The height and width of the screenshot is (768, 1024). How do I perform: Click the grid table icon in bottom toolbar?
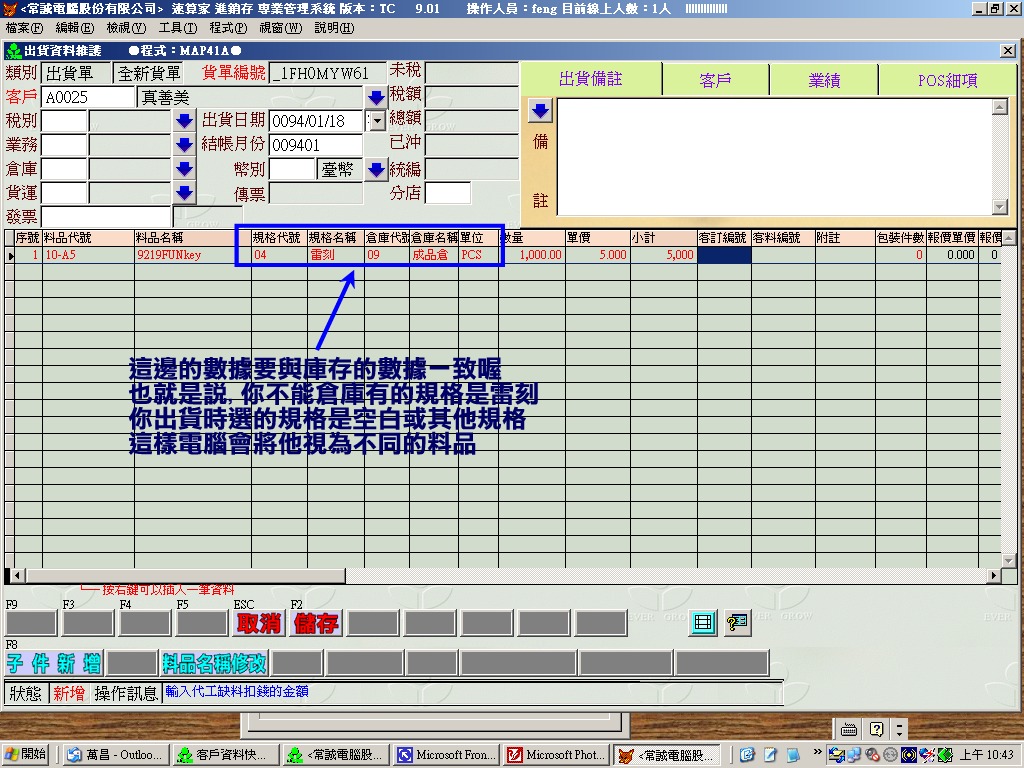(x=703, y=623)
